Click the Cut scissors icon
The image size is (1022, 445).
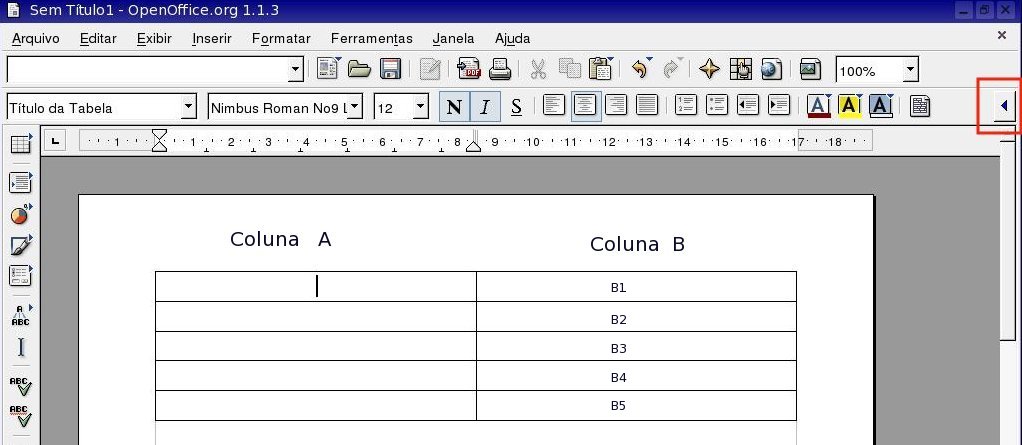pos(538,70)
